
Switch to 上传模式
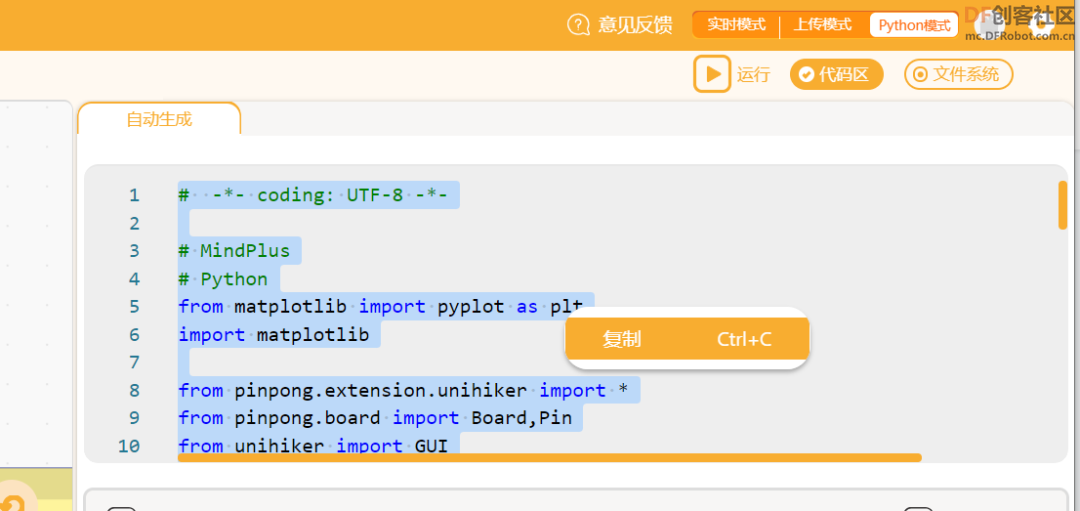(822, 25)
